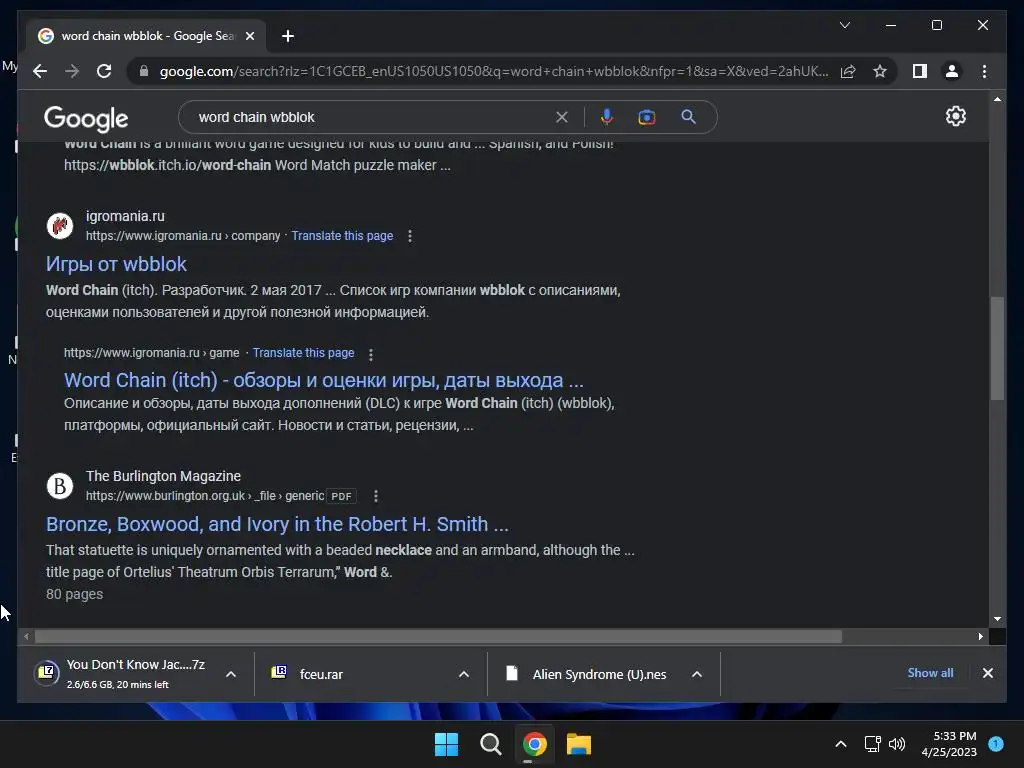Open volume control in system tray
1024x768 pixels.
[x=897, y=743]
